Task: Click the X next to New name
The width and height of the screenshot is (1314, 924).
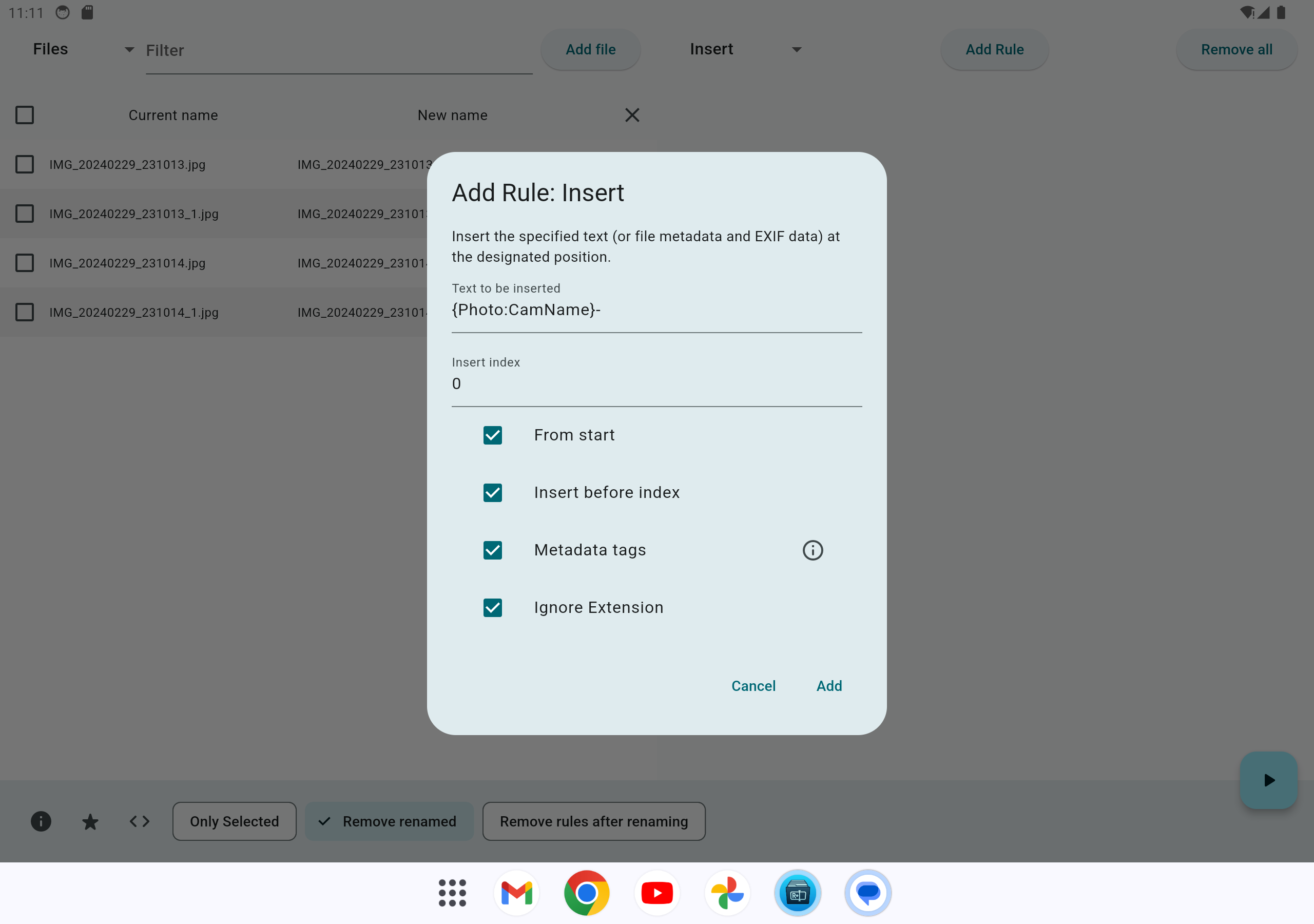Action: coord(632,115)
